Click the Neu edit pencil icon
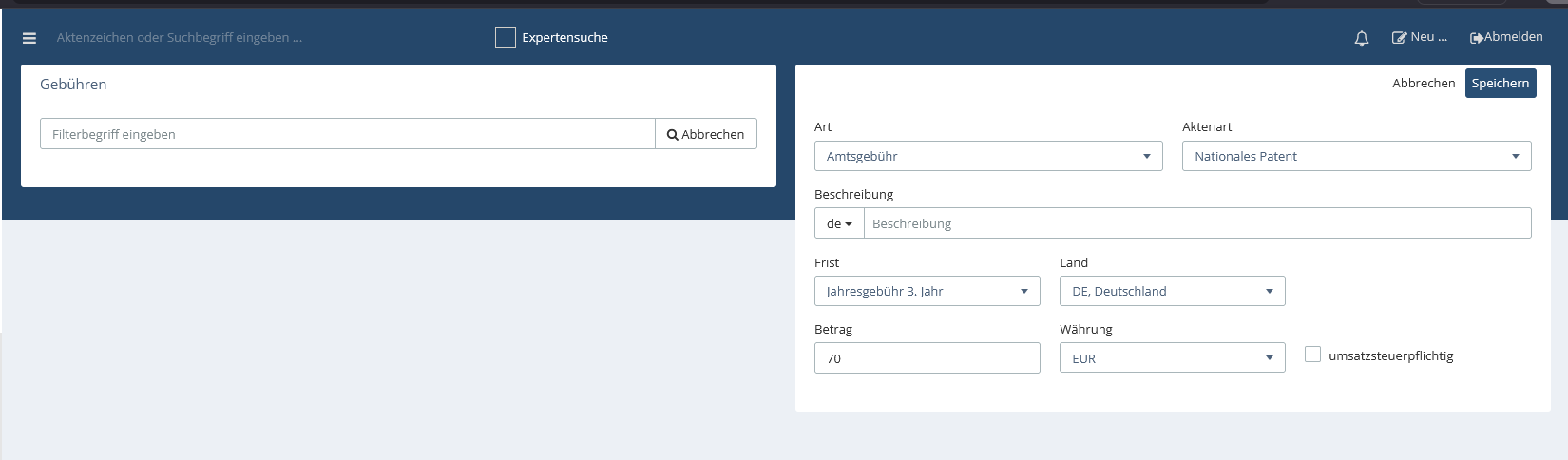 [1399, 38]
